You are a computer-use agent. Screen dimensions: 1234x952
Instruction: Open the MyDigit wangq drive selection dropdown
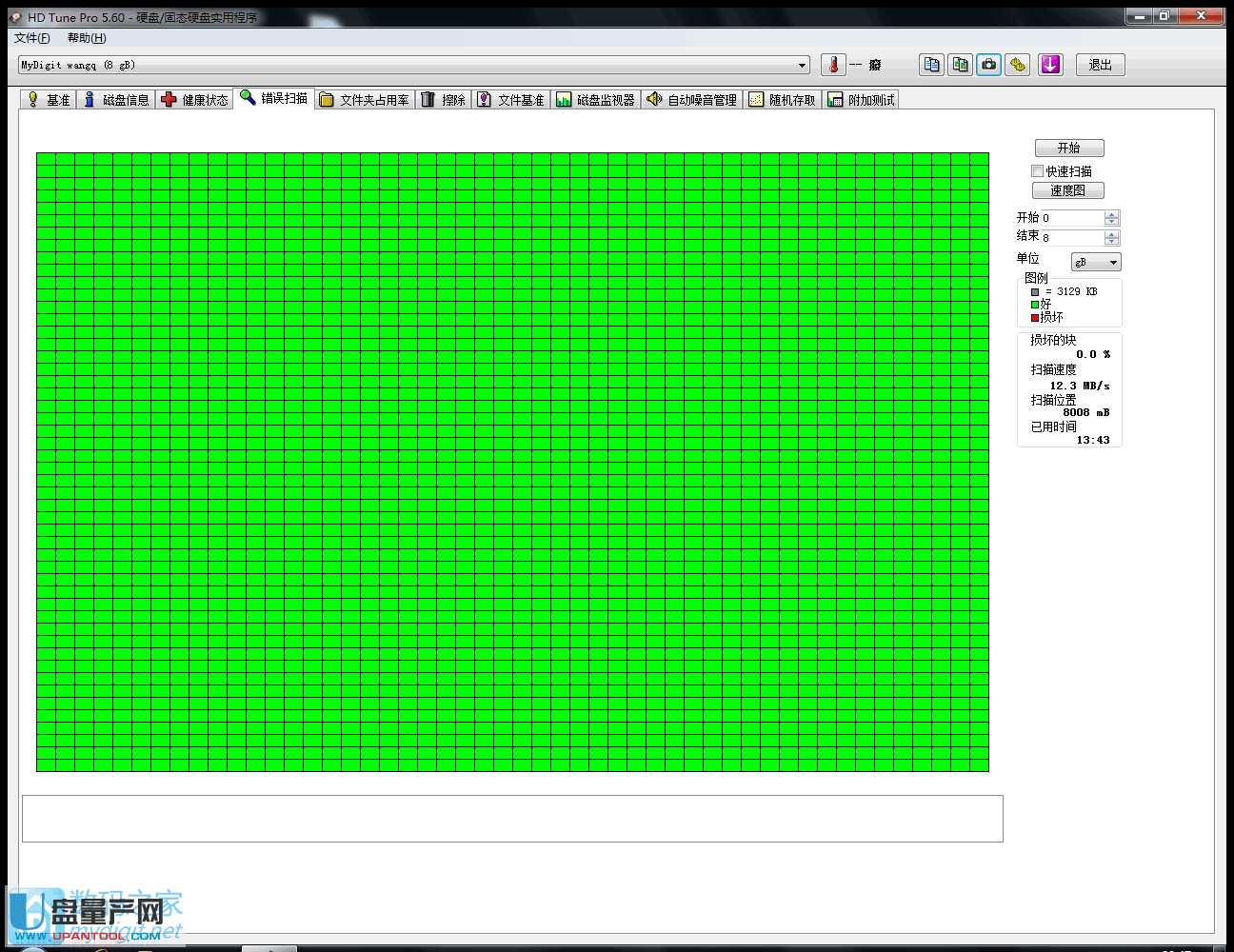[x=803, y=64]
